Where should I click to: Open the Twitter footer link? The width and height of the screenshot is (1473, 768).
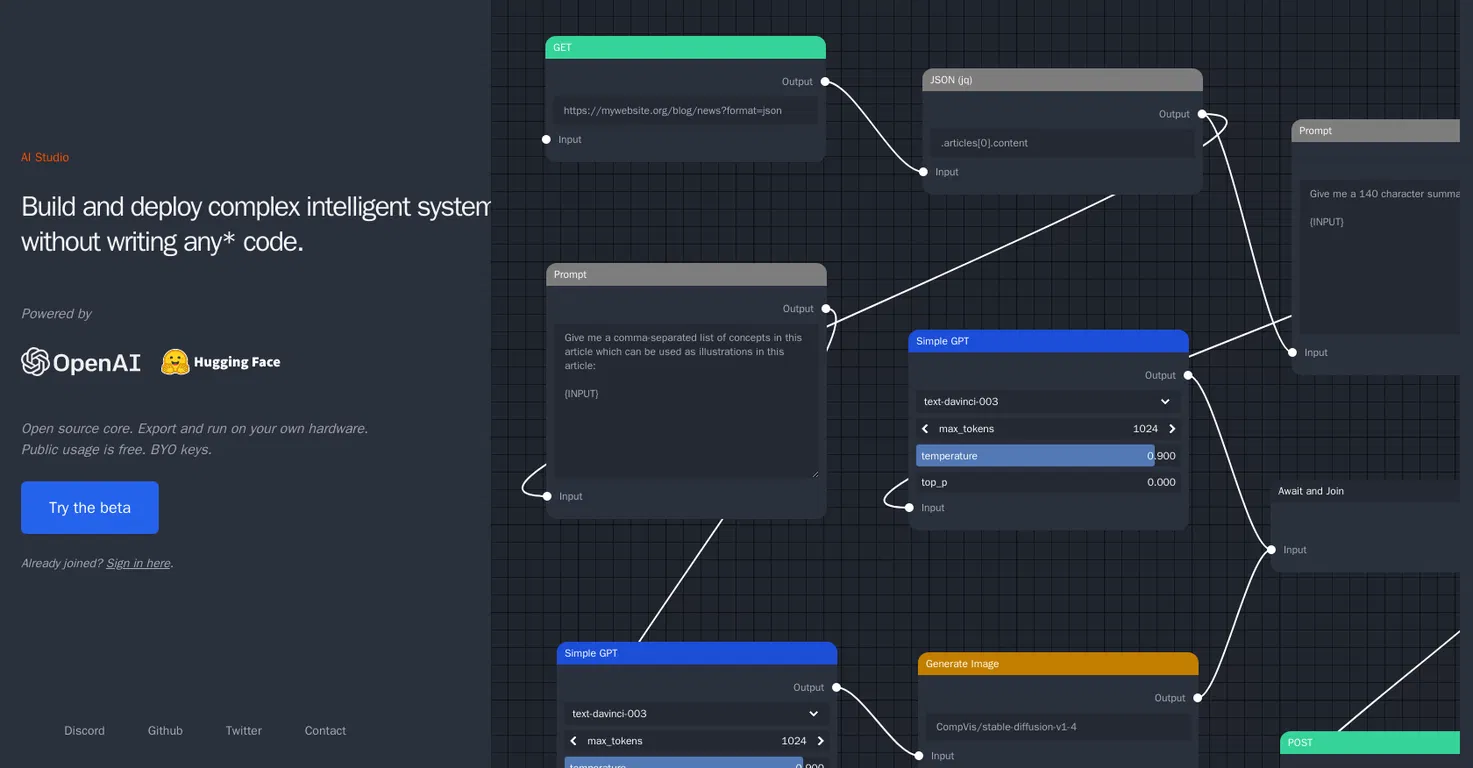pyautogui.click(x=244, y=731)
